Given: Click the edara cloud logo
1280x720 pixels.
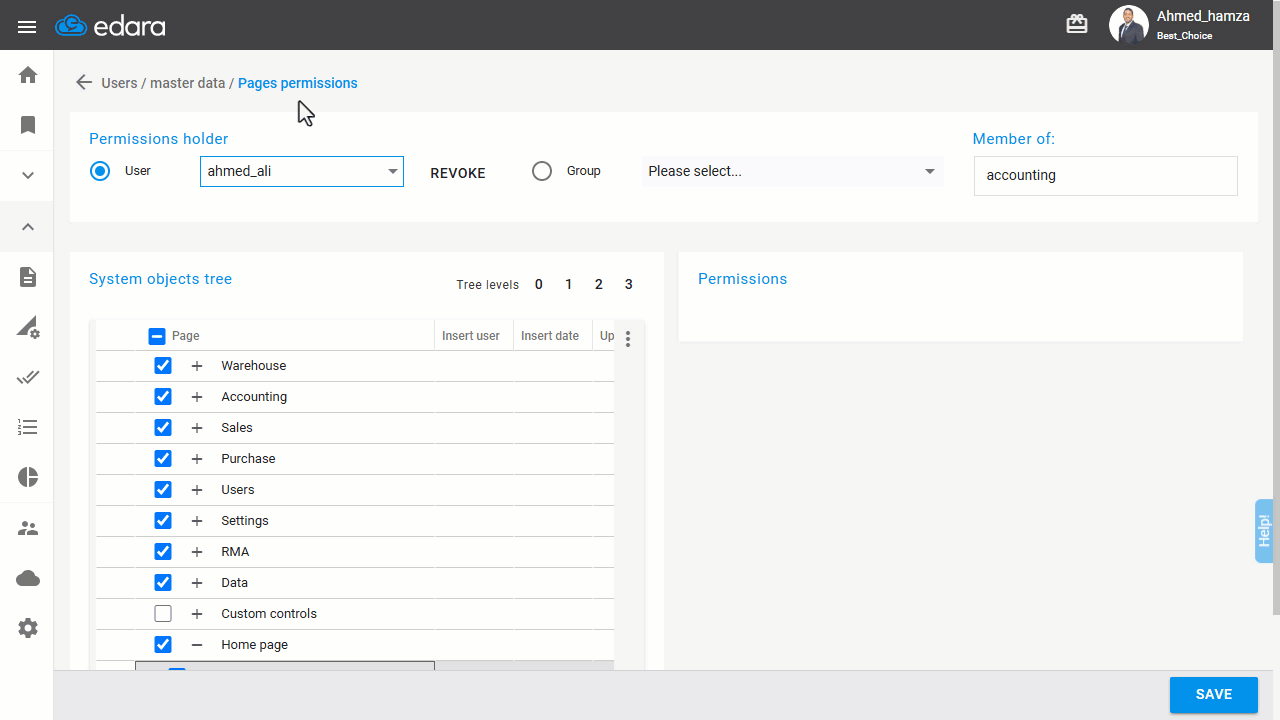Looking at the screenshot, I should [x=110, y=26].
